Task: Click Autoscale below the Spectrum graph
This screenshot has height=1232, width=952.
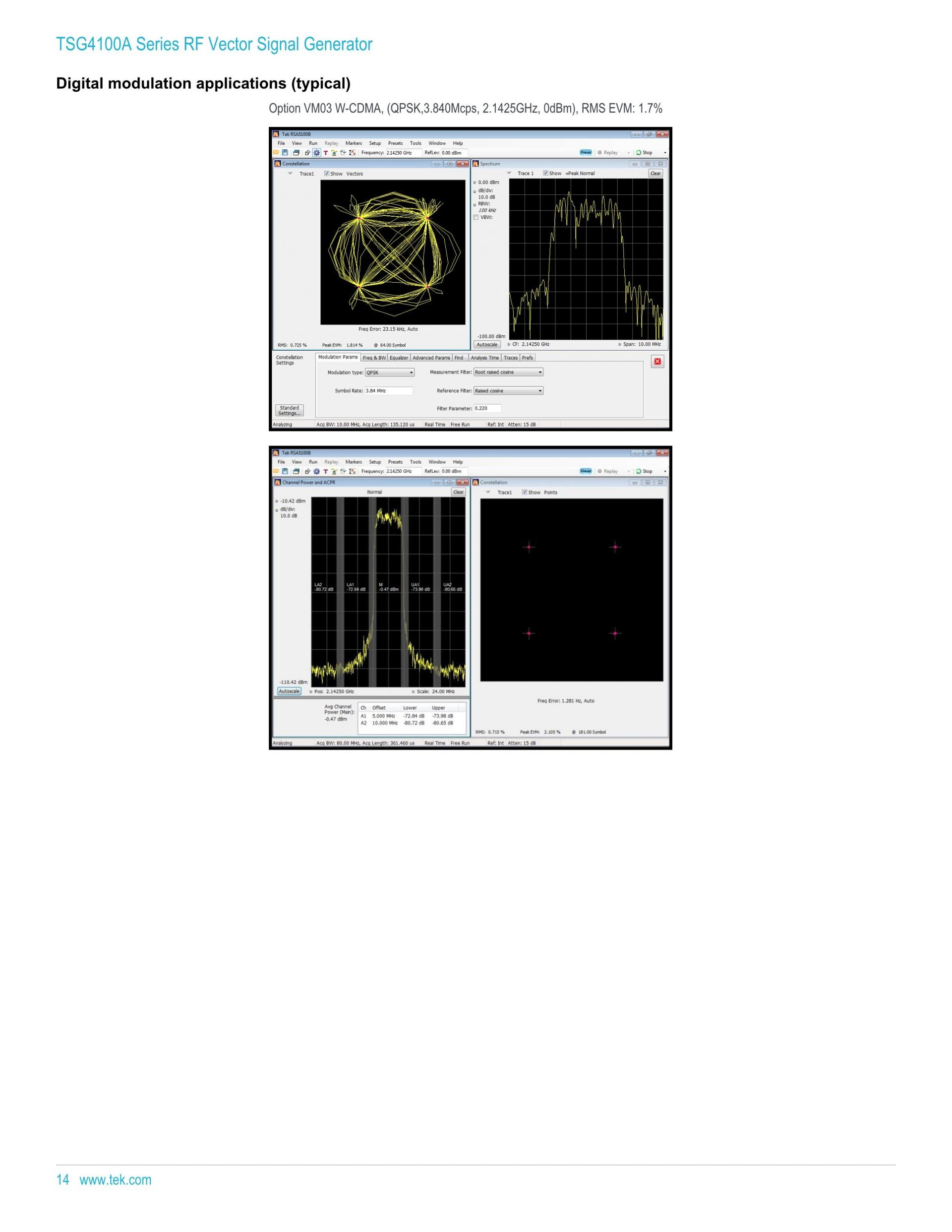Action: click(x=487, y=344)
